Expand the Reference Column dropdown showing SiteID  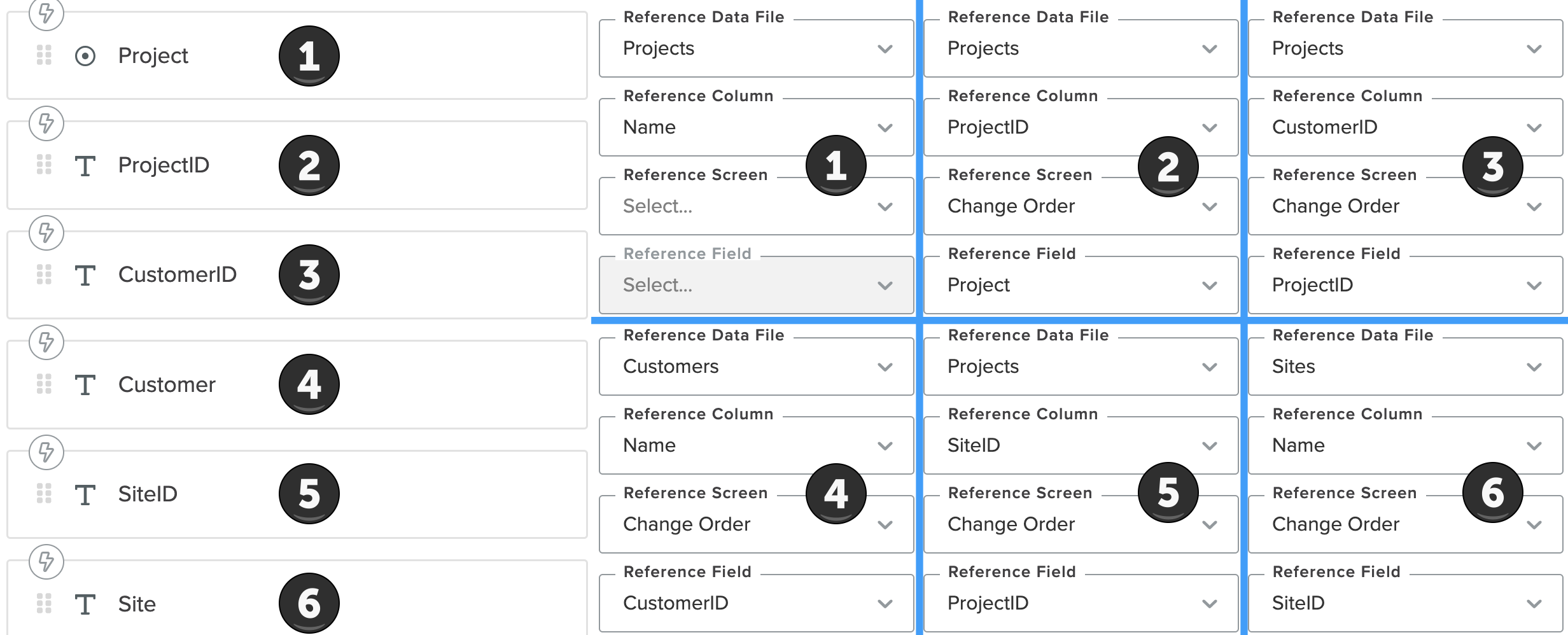pos(1081,445)
